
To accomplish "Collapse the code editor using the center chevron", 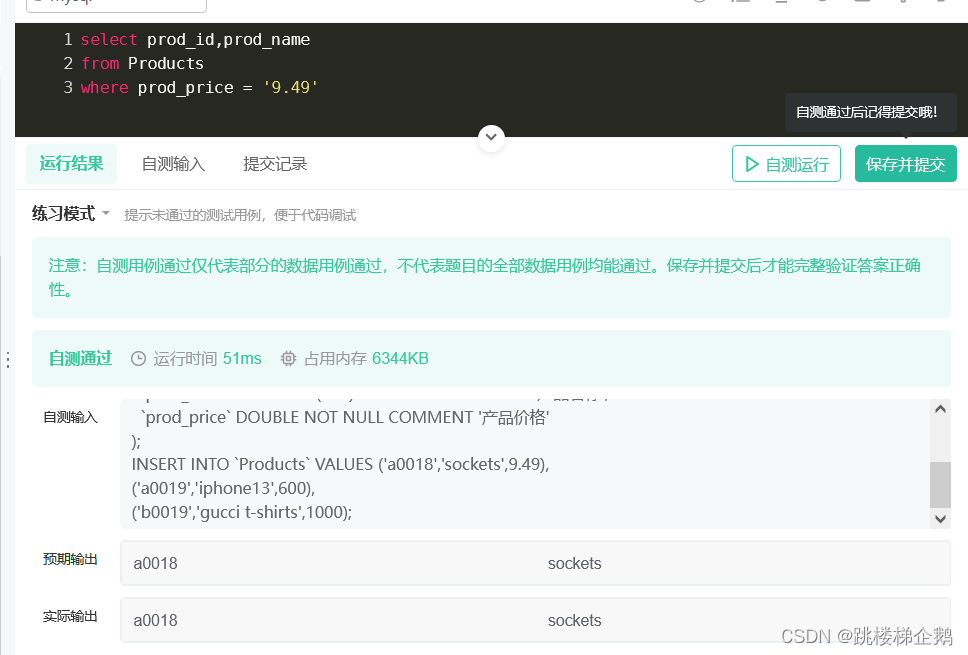I will click(491, 137).
